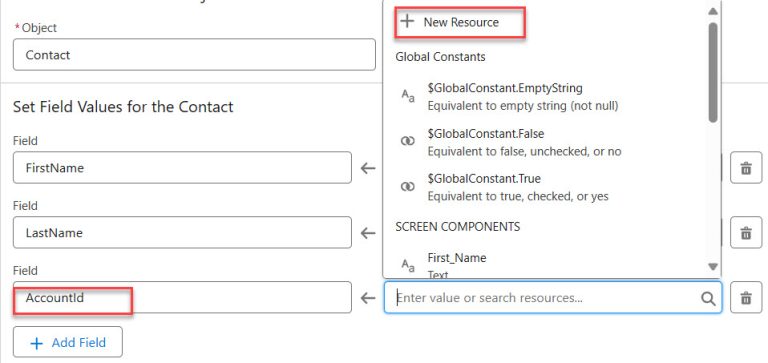Click the boolean icon next to $GlobalConstant.False
The height and width of the screenshot is (363, 768).
[x=408, y=141]
